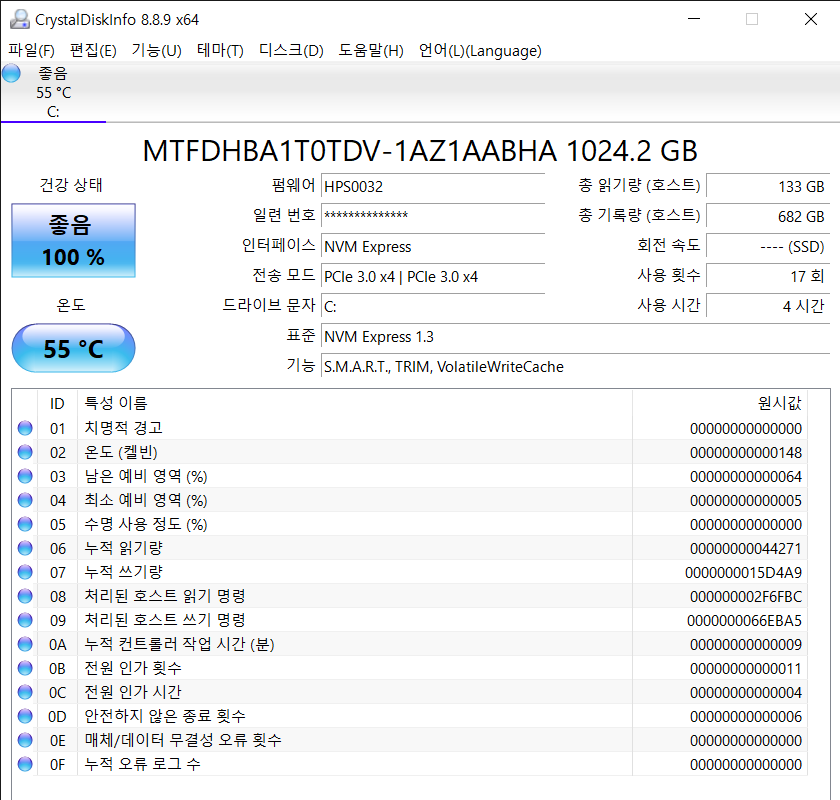Click the 사용 시간 4 시간 value
The image size is (840, 800).
click(768, 306)
